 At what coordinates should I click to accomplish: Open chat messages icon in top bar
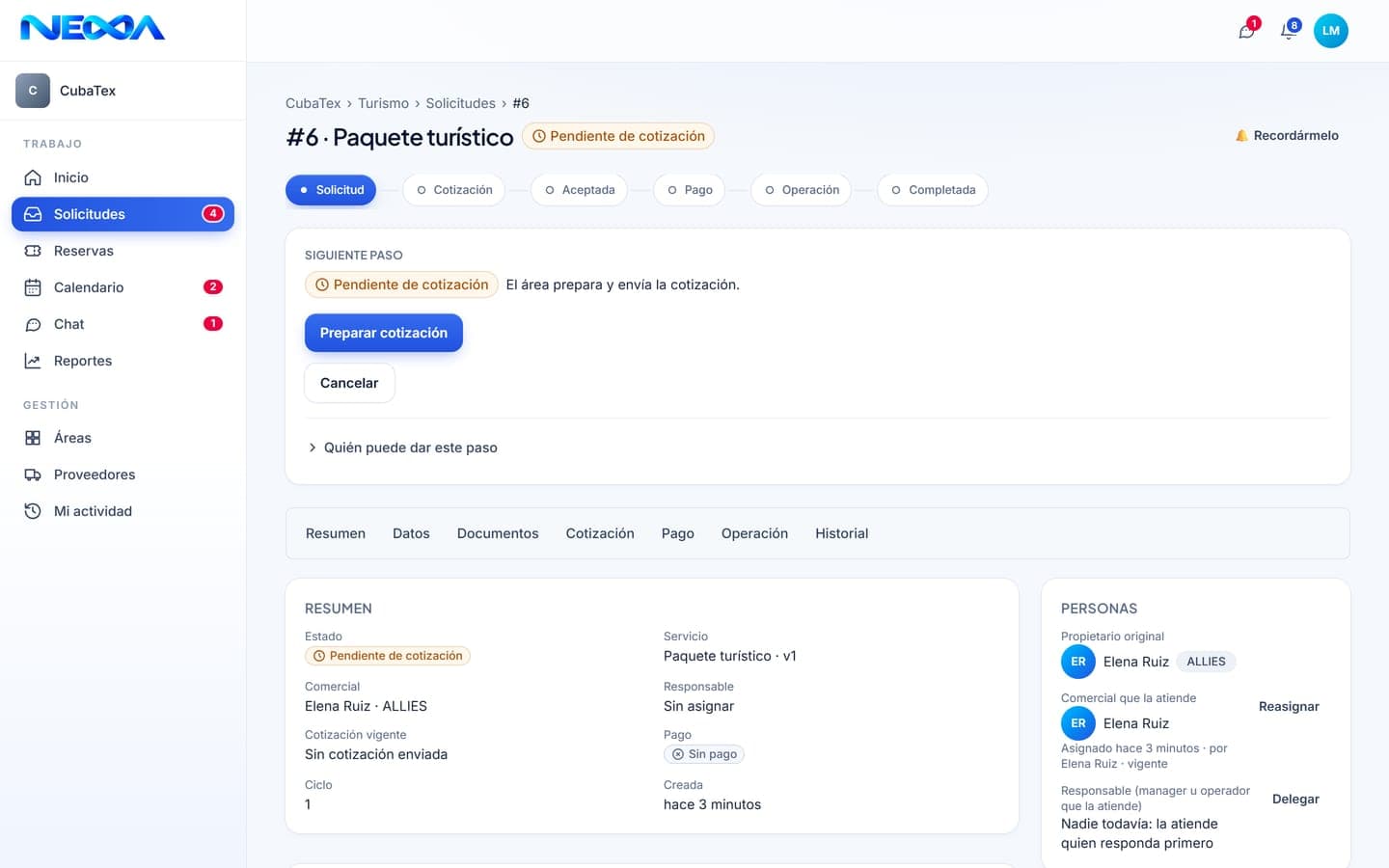pyautogui.click(x=1246, y=31)
